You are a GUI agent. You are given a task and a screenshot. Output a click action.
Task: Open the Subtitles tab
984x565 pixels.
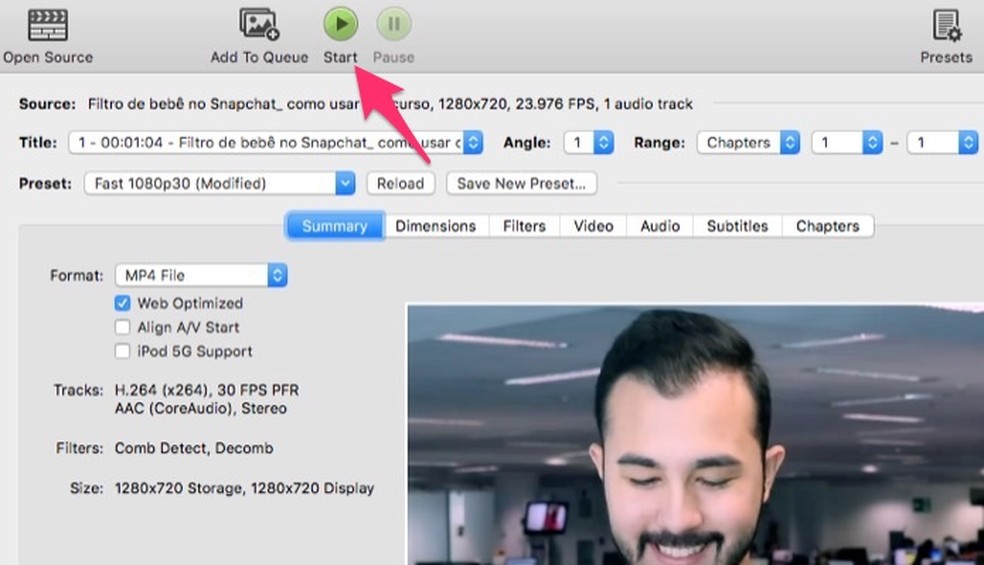tap(737, 226)
